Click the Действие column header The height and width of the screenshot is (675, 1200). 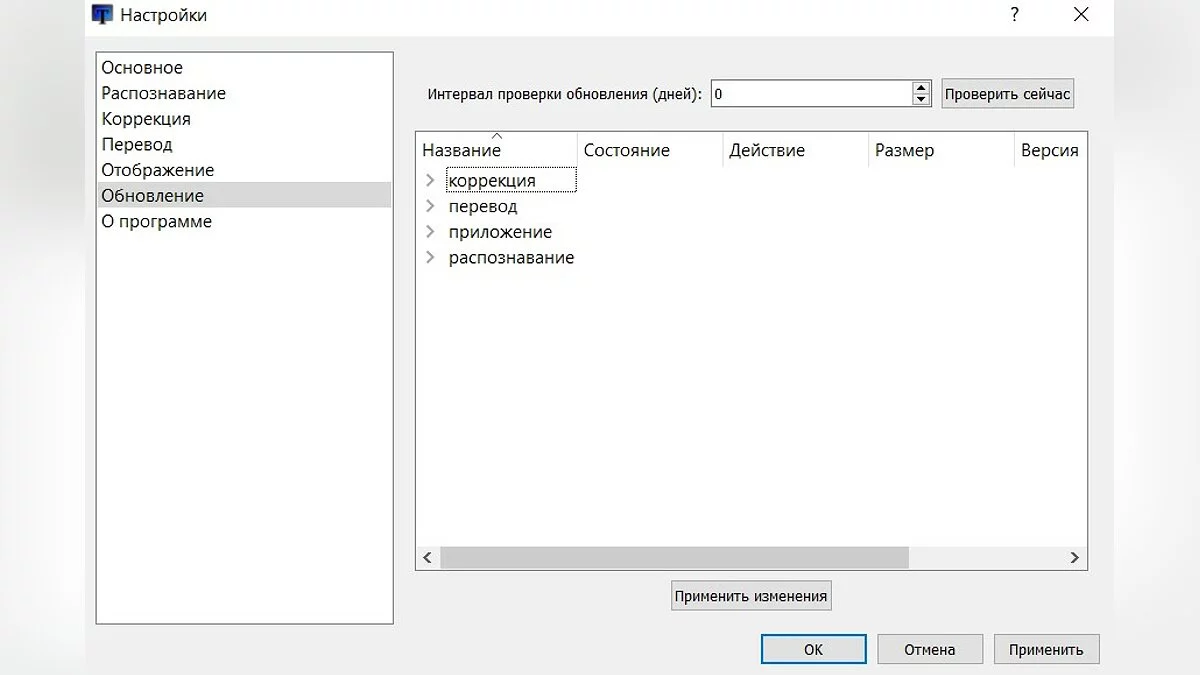click(x=795, y=150)
